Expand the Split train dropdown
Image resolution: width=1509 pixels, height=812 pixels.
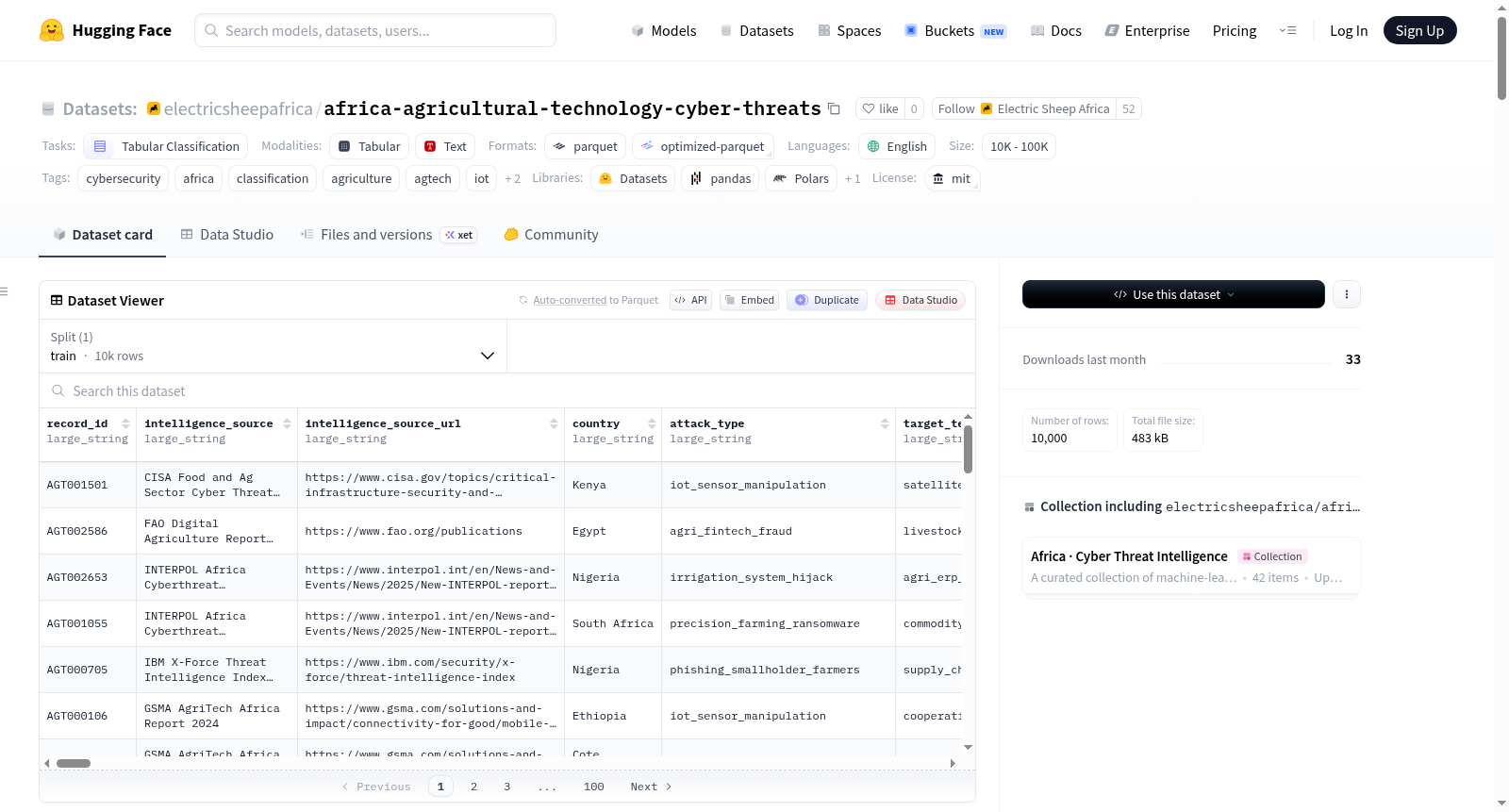pyautogui.click(x=273, y=346)
